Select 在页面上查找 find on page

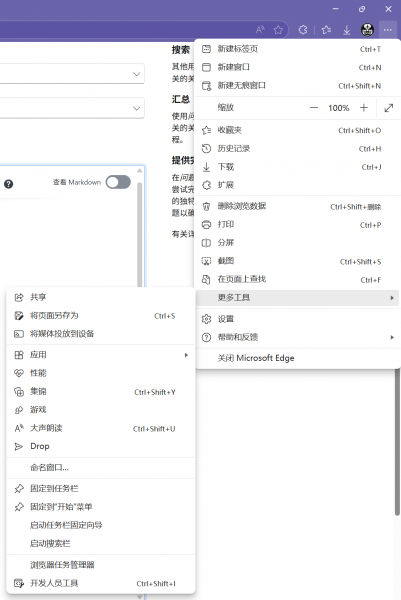(x=295, y=279)
